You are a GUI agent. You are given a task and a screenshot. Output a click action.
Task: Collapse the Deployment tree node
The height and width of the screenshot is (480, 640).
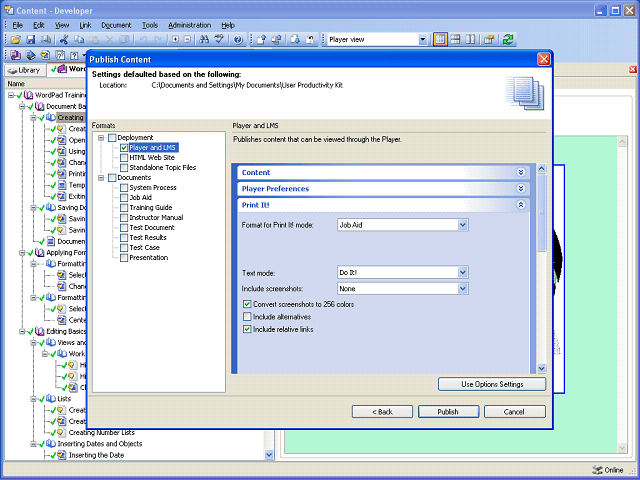pyautogui.click(x=101, y=138)
